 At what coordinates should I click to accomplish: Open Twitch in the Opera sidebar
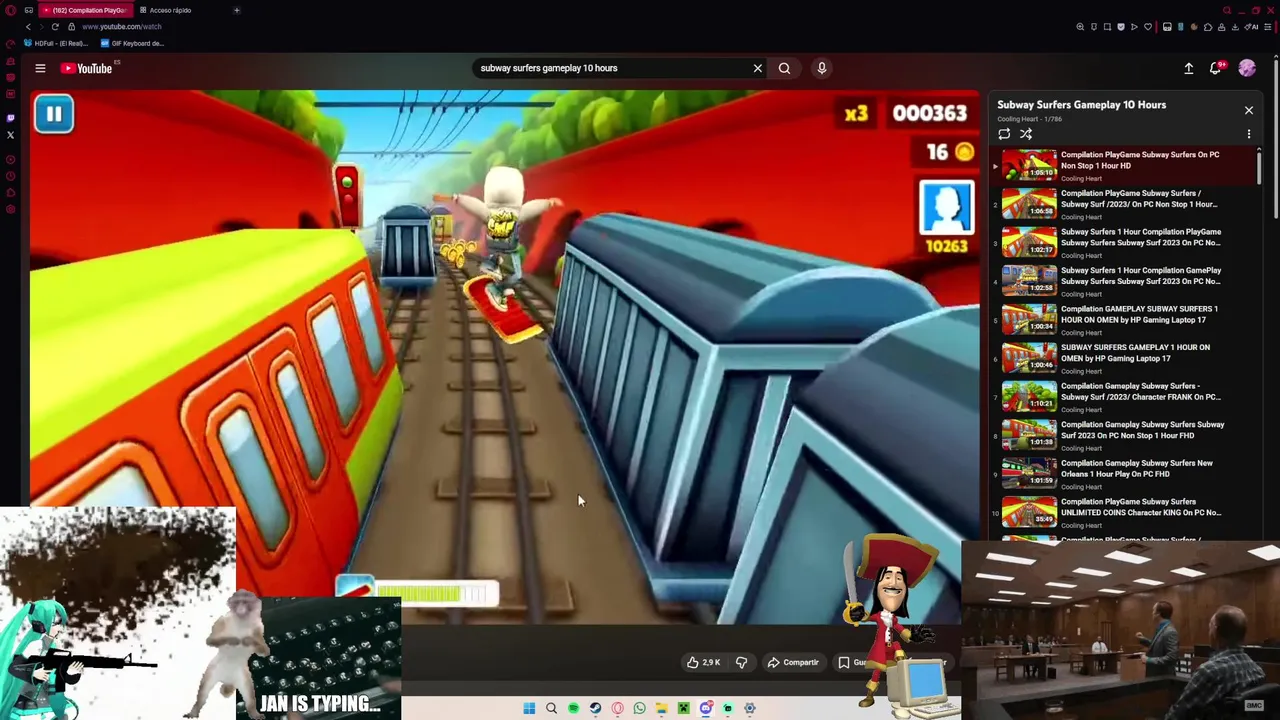tap(10, 118)
